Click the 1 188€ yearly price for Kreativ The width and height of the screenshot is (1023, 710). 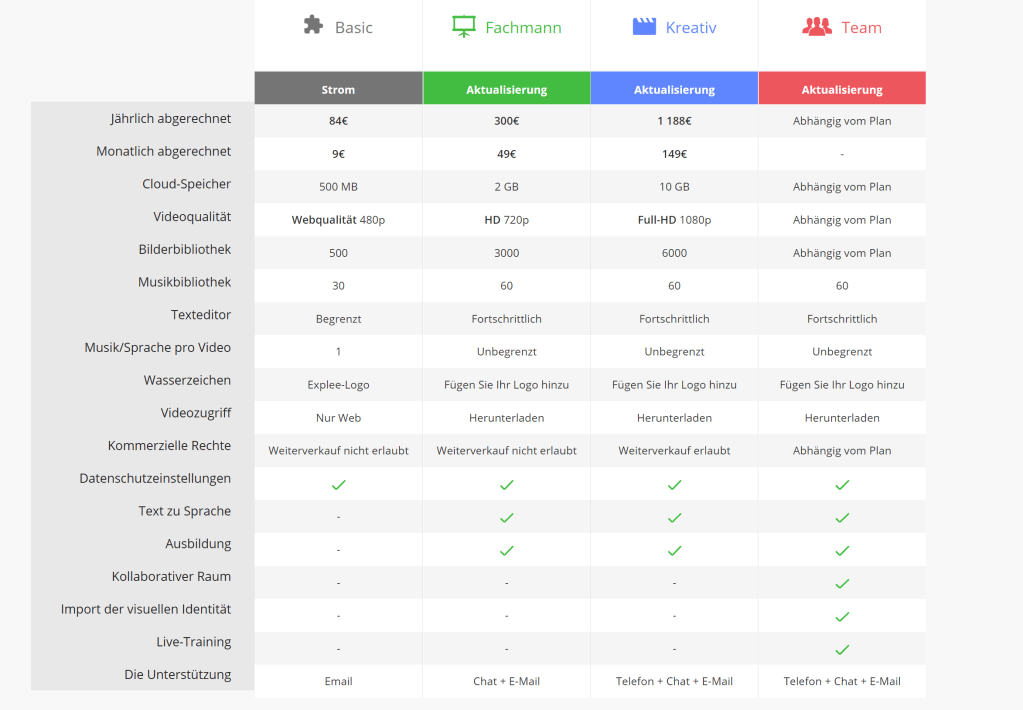pos(674,121)
